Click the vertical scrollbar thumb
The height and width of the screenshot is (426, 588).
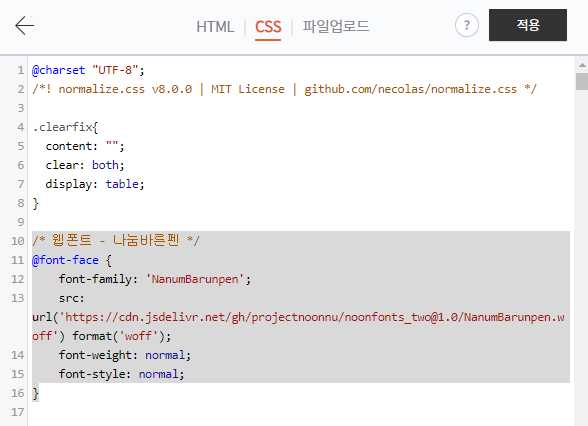[582, 81]
